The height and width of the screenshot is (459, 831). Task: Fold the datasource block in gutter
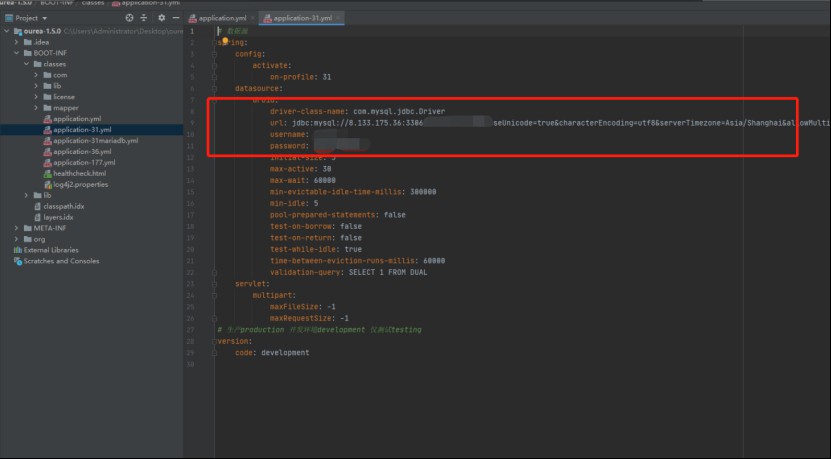pos(215,88)
